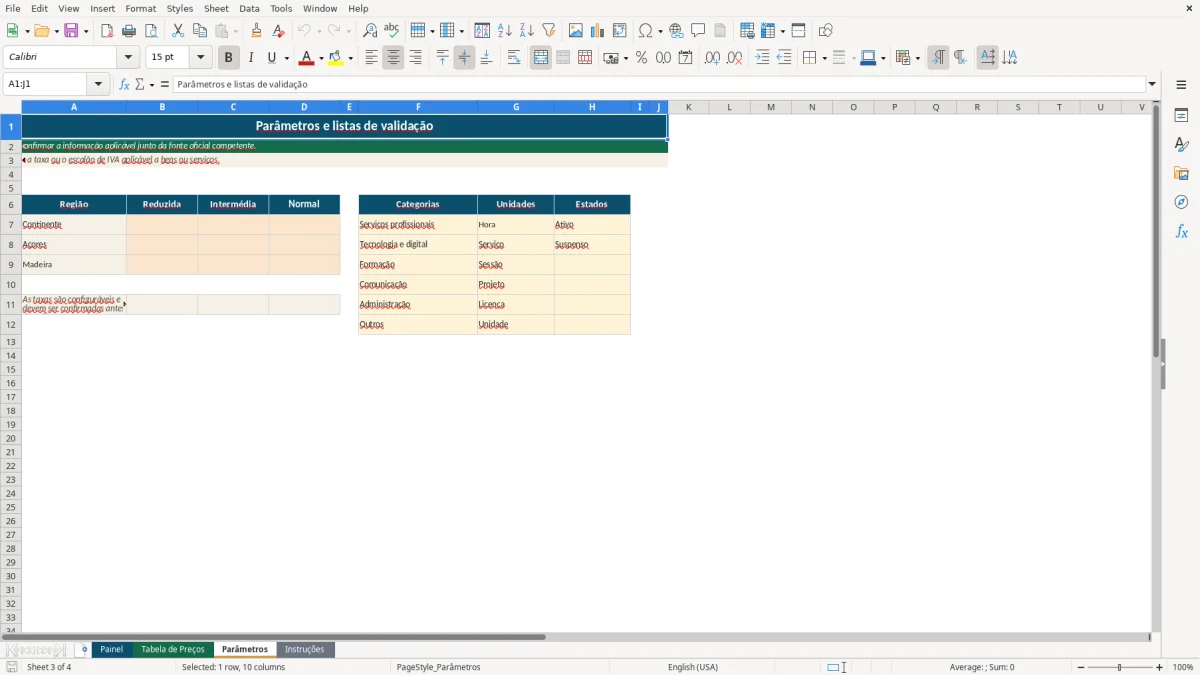
Task: Open the sidebar Navigator compass icon
Action: click(1181, 202)
